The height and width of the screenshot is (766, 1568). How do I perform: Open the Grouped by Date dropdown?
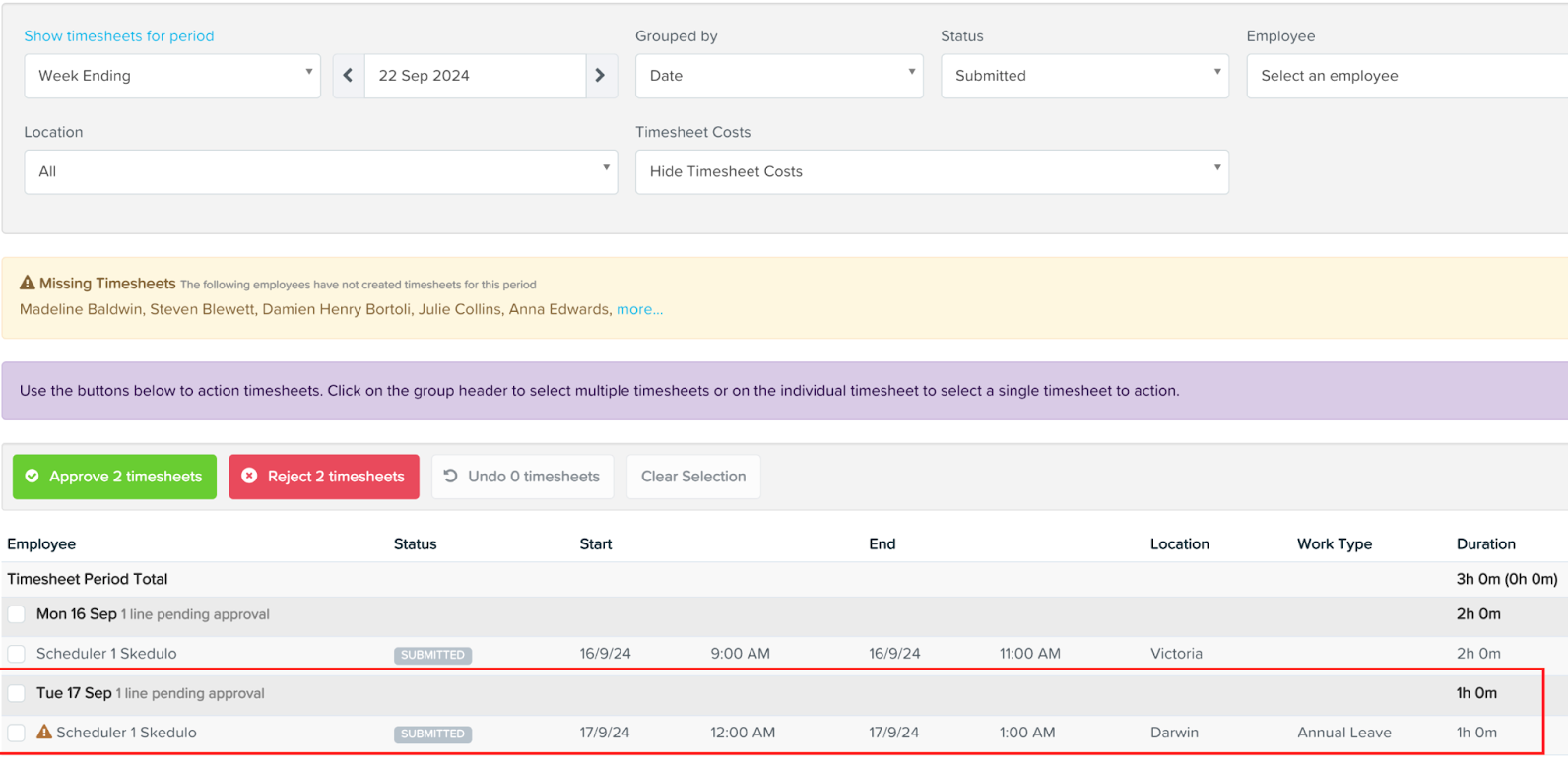tap(779, 76)
